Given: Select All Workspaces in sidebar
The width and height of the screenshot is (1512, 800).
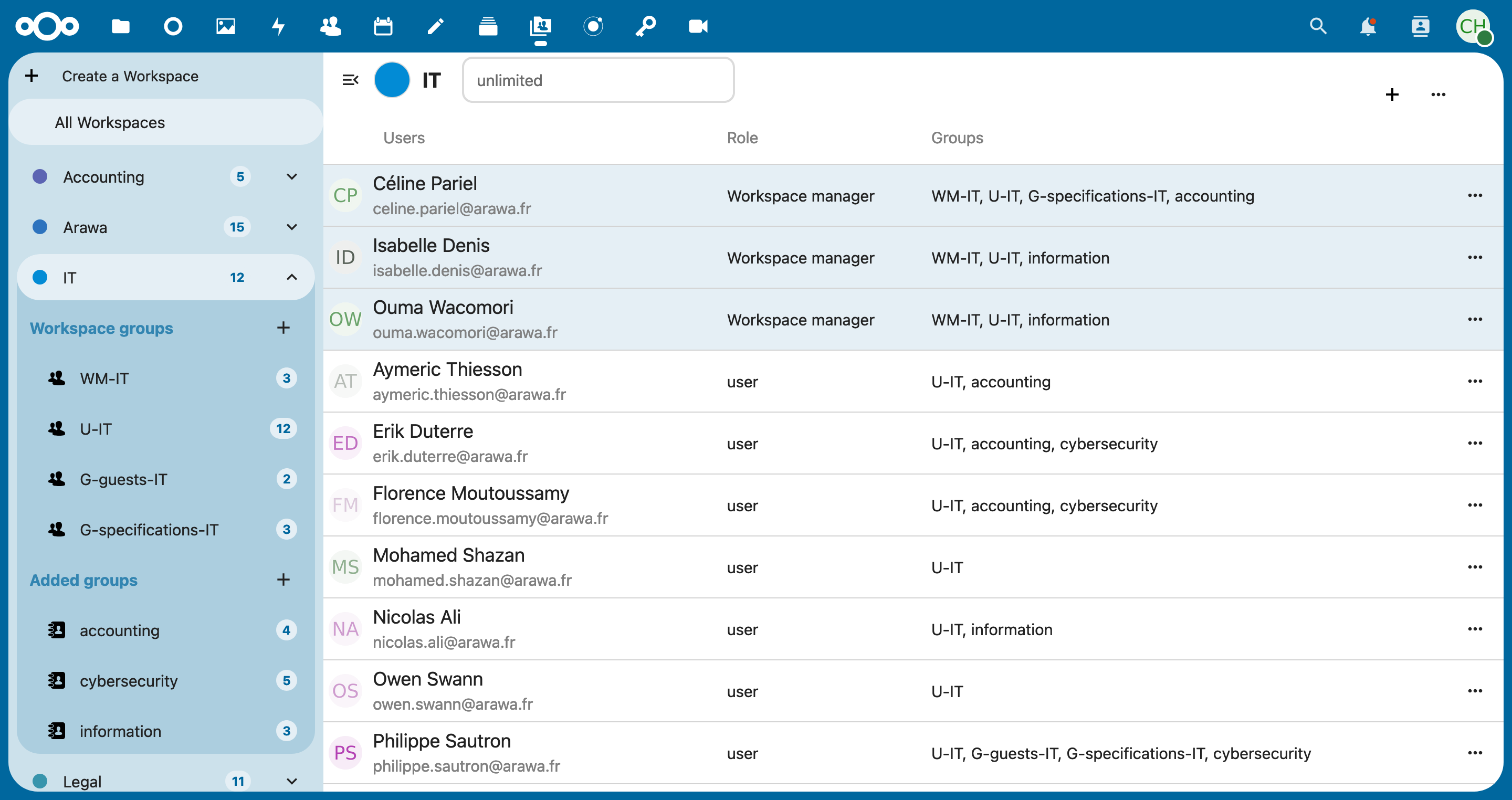Looking at the screenshot, I should [110, 122].
